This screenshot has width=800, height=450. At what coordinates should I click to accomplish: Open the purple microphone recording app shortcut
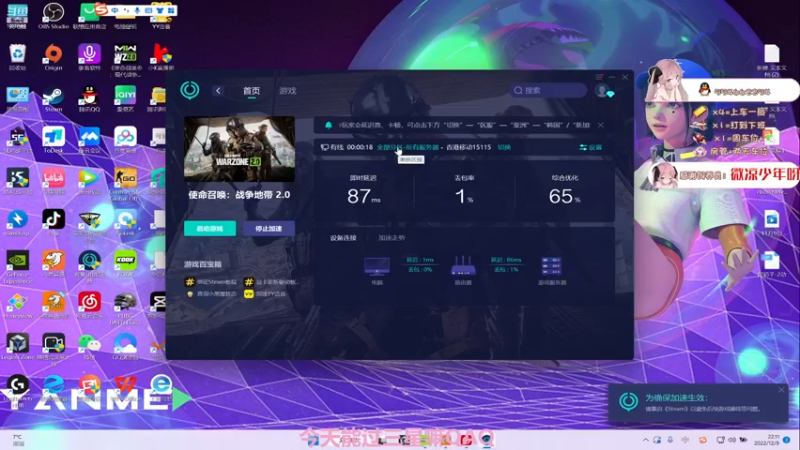[89, 56]
